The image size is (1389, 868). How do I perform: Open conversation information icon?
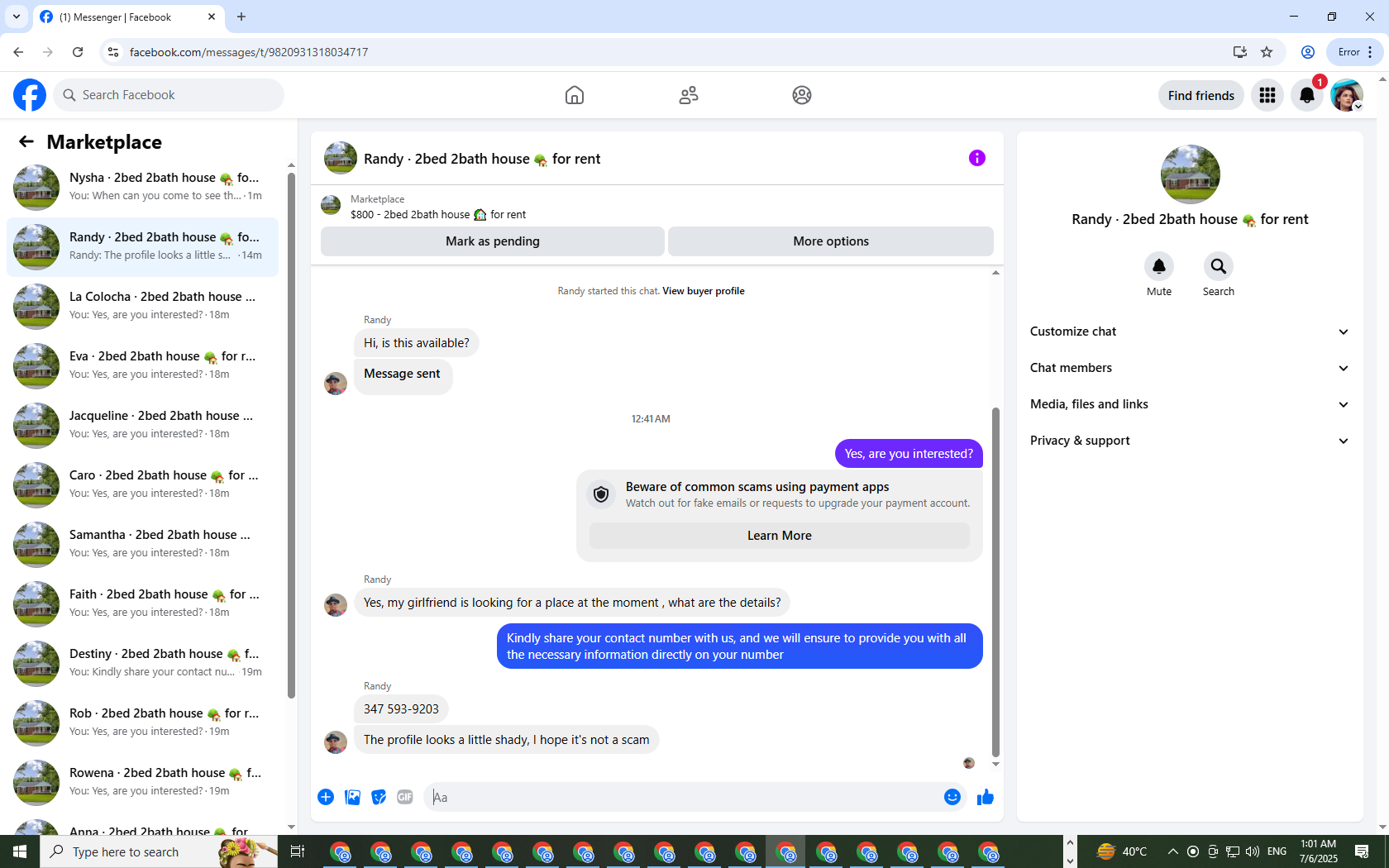(x=977, y=158)
